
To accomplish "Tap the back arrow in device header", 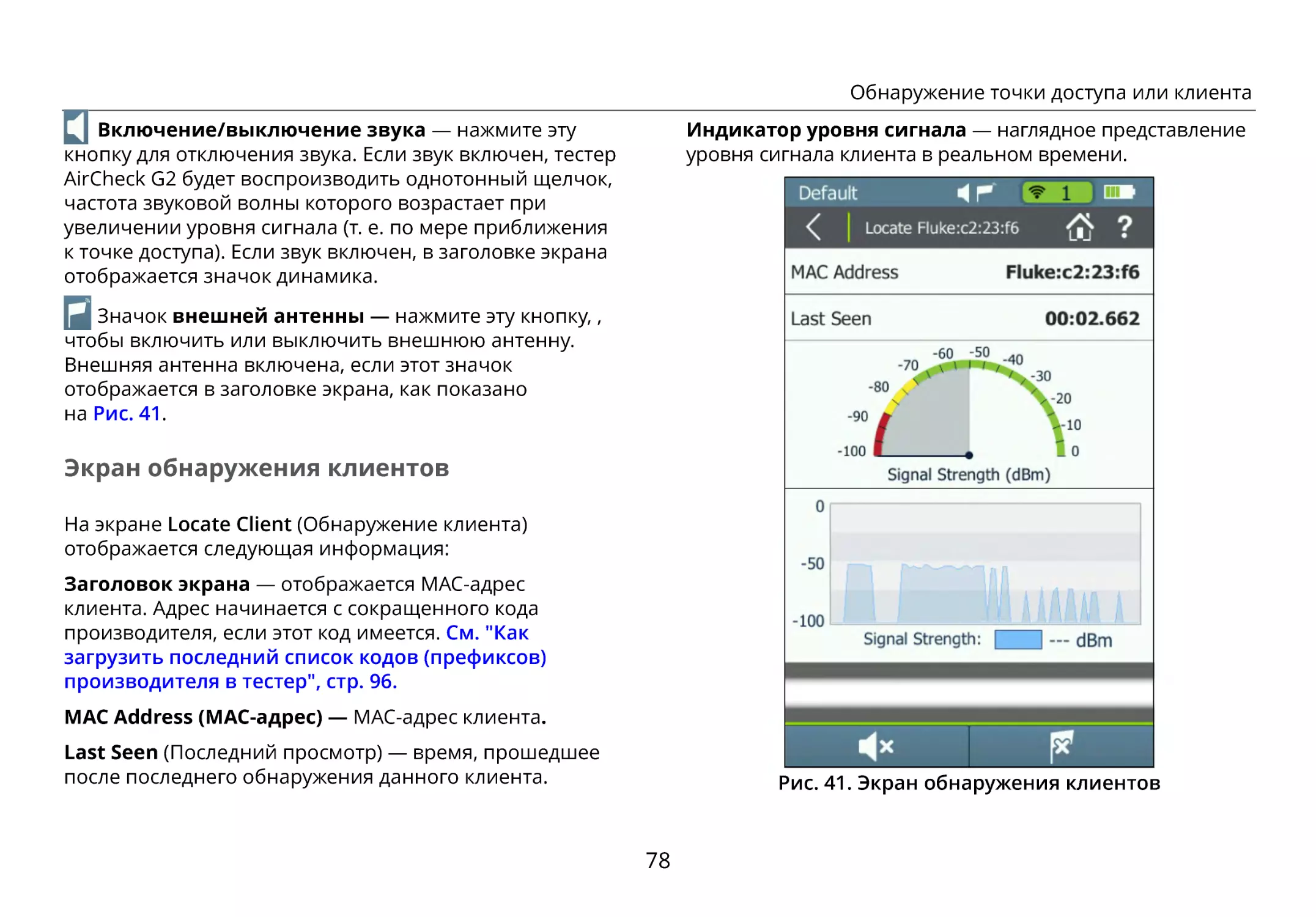I will click(x=814, y=228).
